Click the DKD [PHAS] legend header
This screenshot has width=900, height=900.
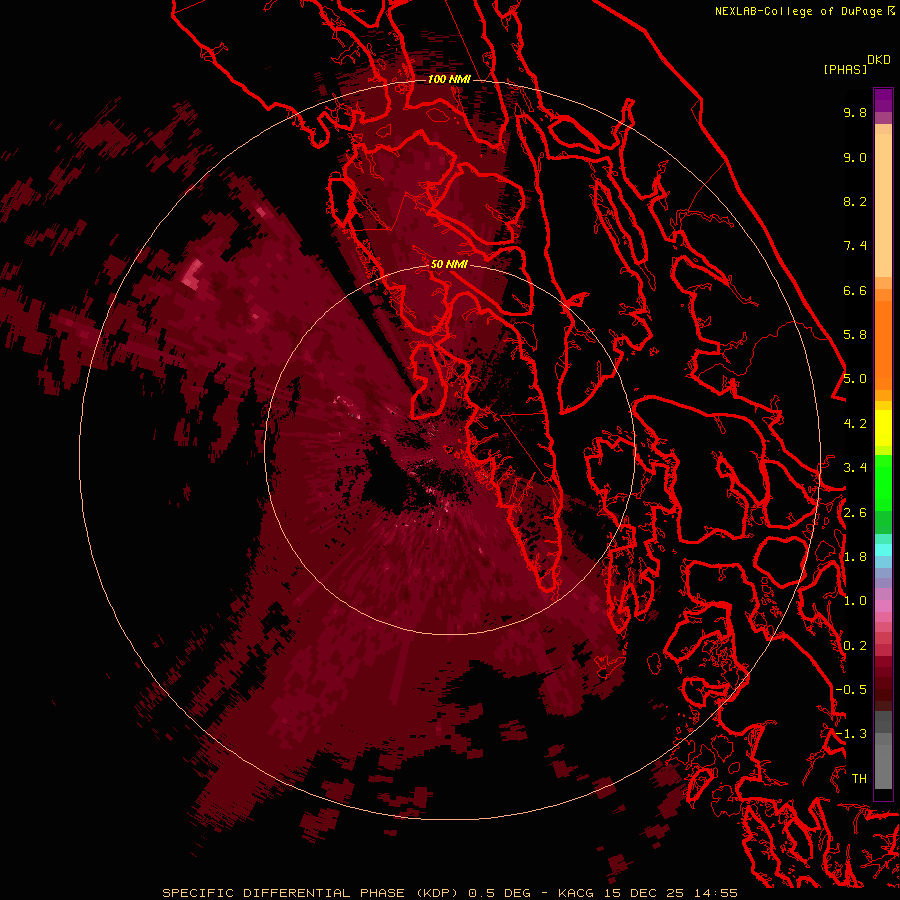click(856, 64)
